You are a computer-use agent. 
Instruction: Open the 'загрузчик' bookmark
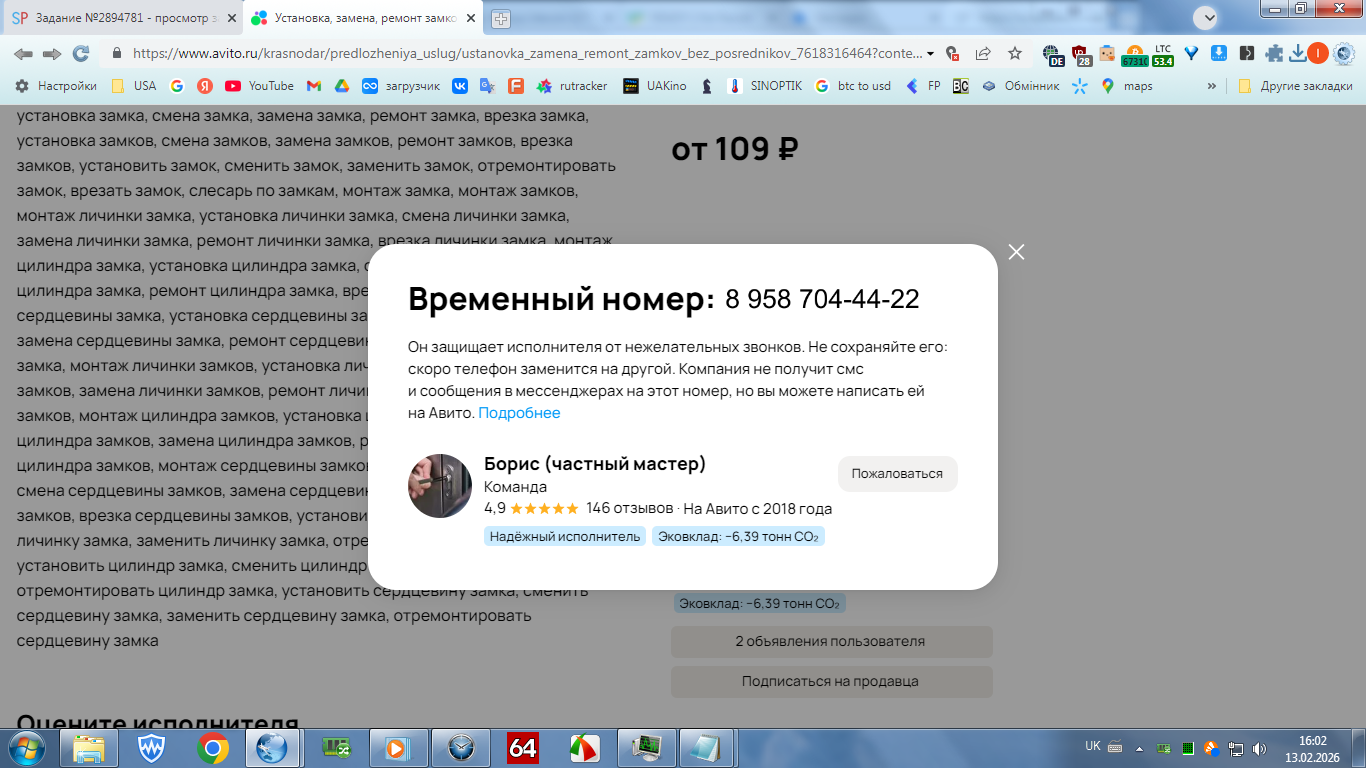tap(401, 86)
